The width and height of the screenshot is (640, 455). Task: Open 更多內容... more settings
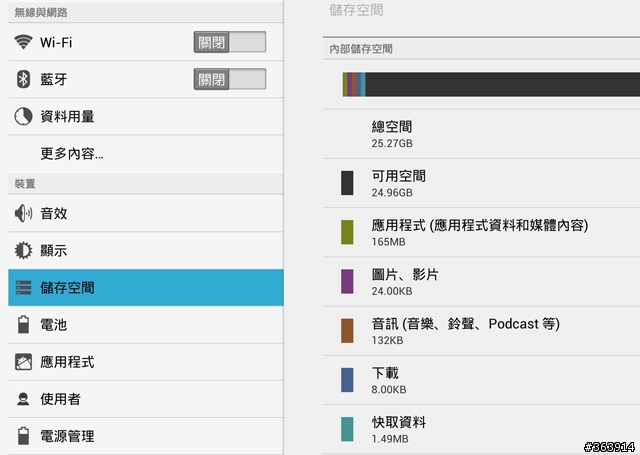click(146, 154)
